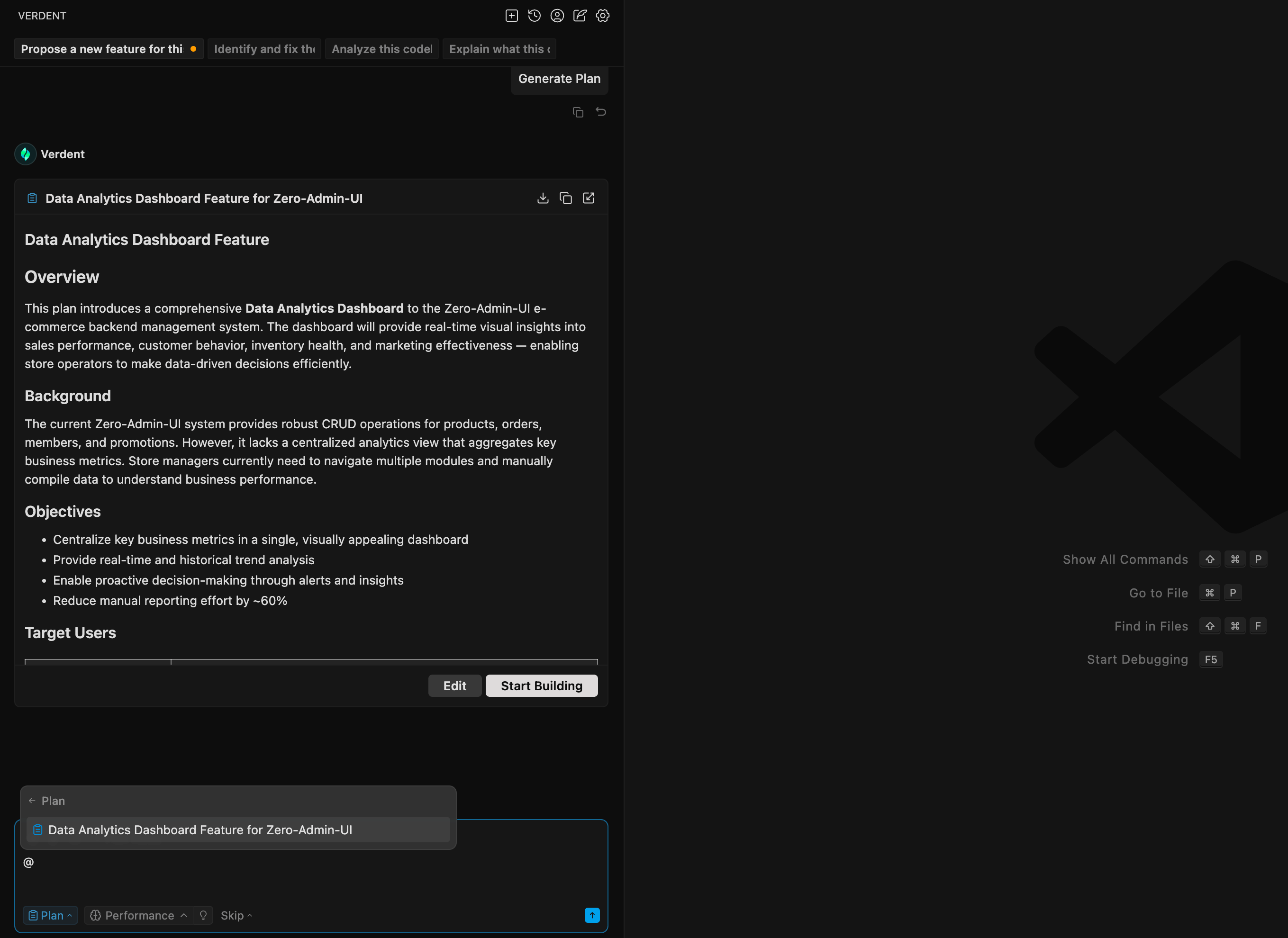
Task: Copy the Data Analytics plan card
Action: [565, 198]
